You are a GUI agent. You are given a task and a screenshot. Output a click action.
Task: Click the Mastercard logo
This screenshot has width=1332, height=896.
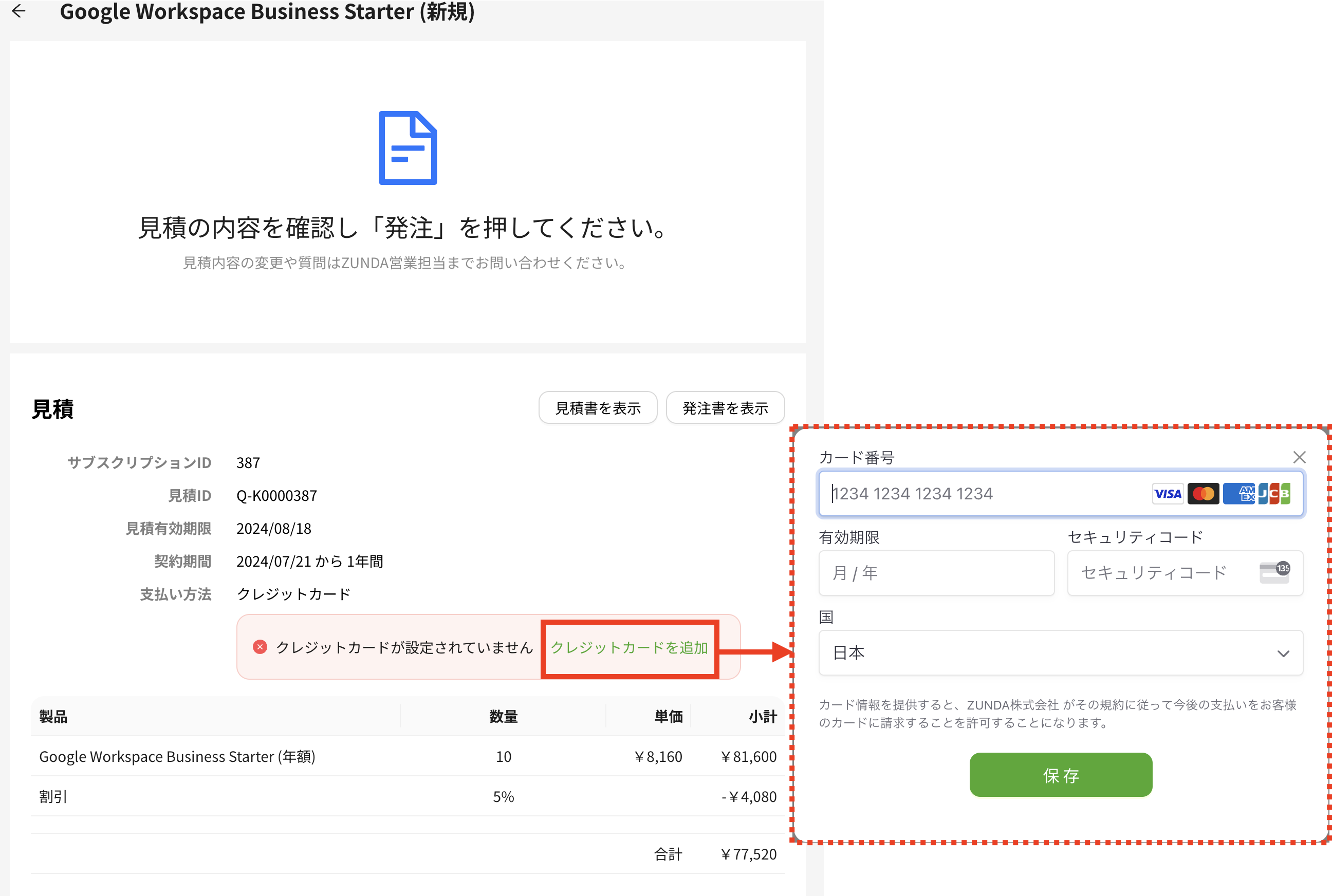[x=1203, y=494]
